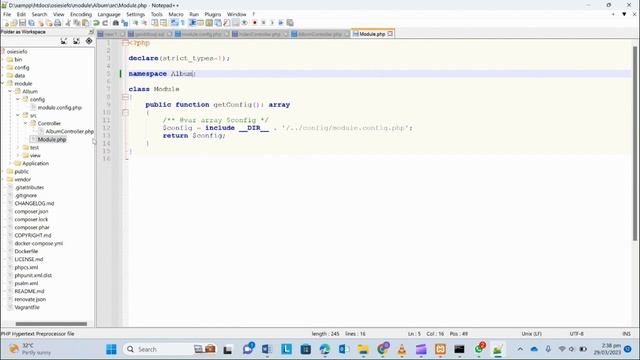Screen dimensions: 640x360
Task: Open the Language menu
Action: pos(109,14)
